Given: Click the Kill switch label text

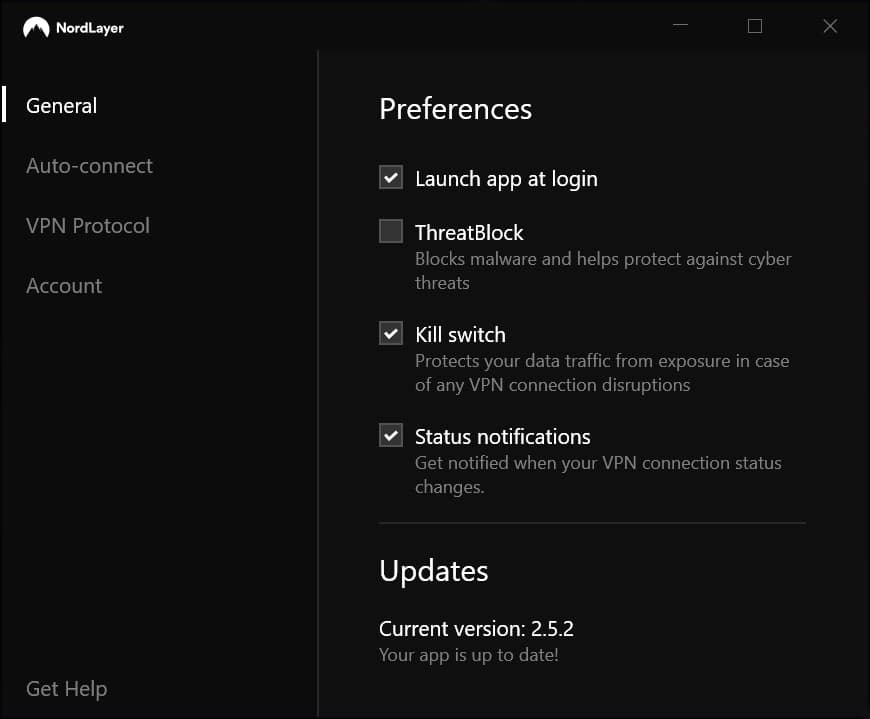Looking at the screenshot, I should (460, 334).
